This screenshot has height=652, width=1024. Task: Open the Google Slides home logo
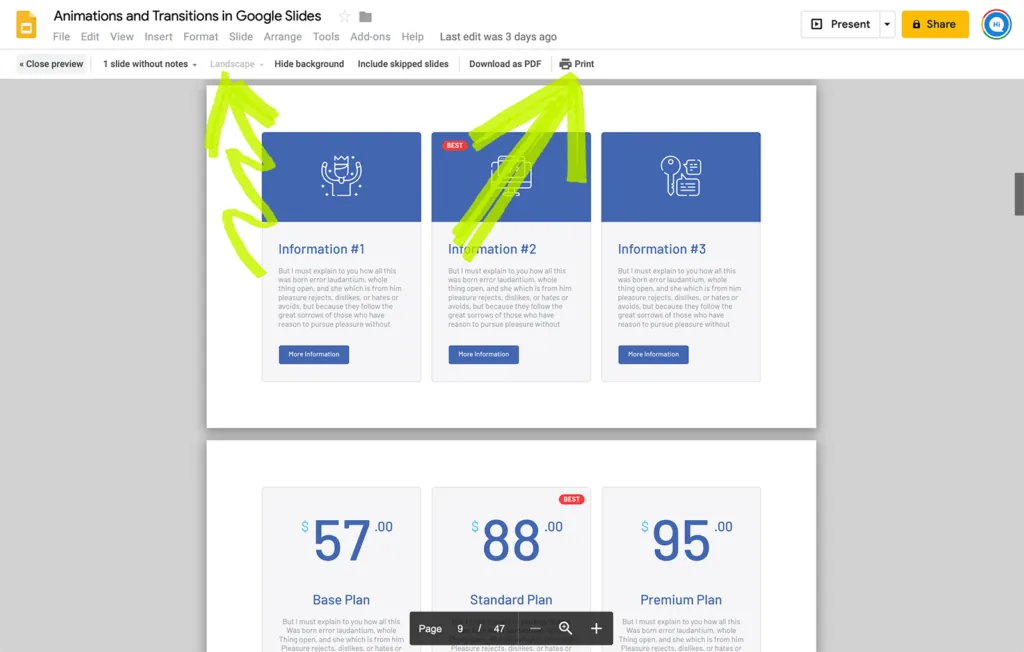pyautogui.click(x=26, y=25)
